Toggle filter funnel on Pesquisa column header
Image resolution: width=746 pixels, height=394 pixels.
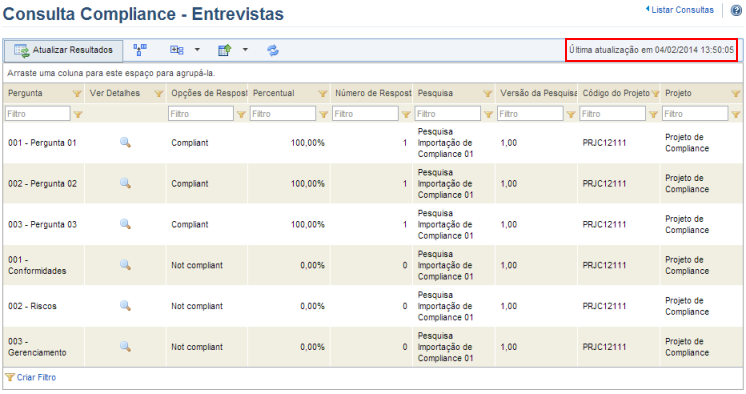(x=488, y=94)
